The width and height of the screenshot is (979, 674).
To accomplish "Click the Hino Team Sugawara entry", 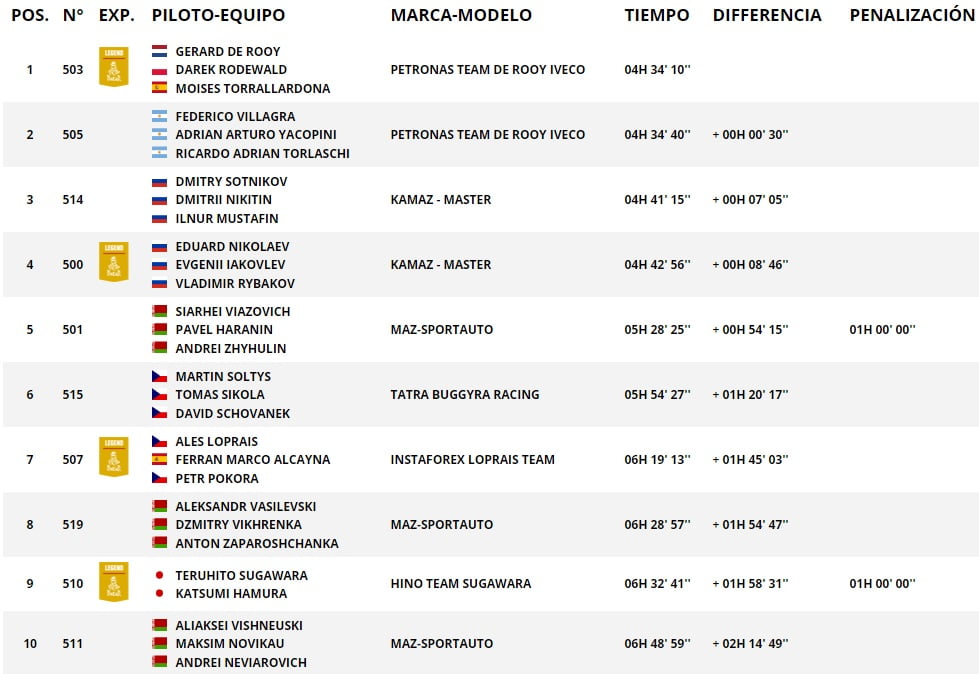I will [461, 584].
